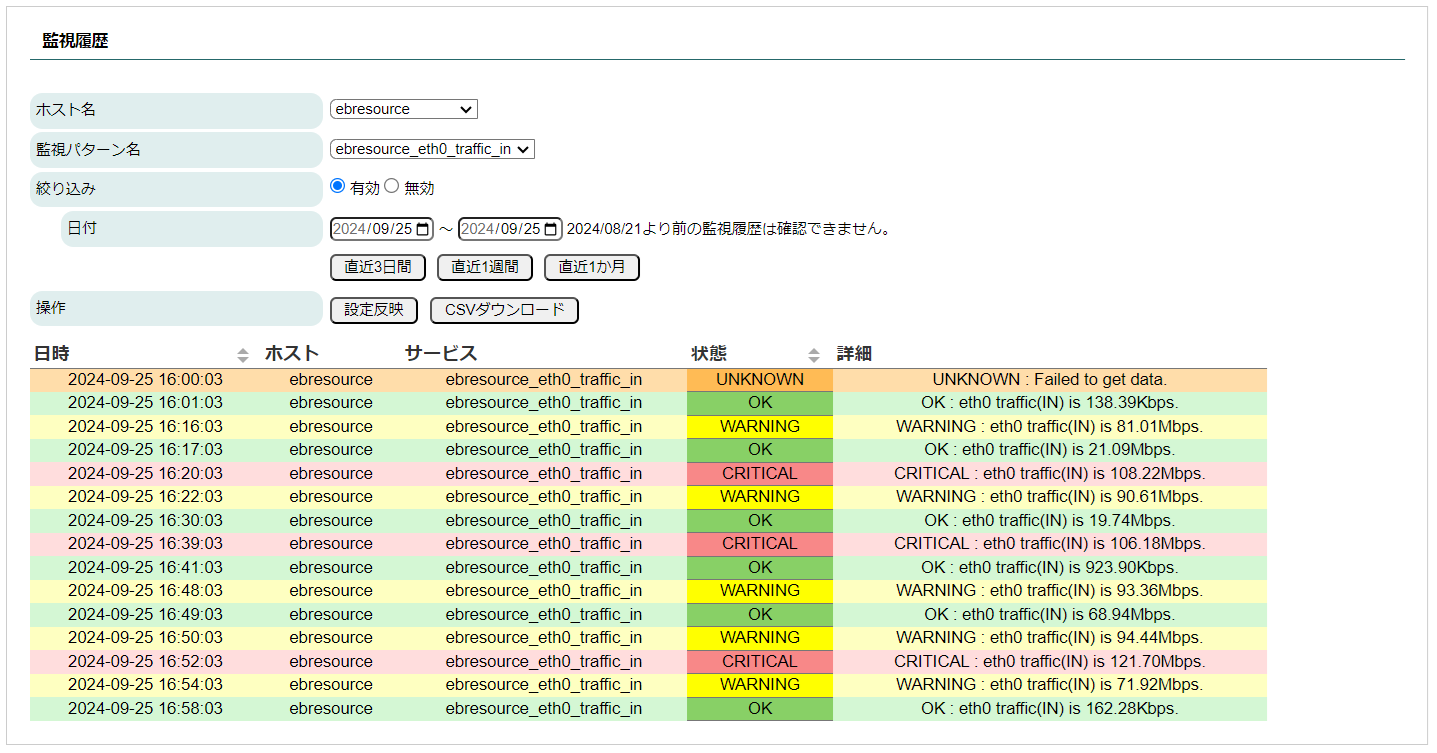Select the 無効 radio button
Viewport: 1437px width, 753px height.
coord(391,186)
